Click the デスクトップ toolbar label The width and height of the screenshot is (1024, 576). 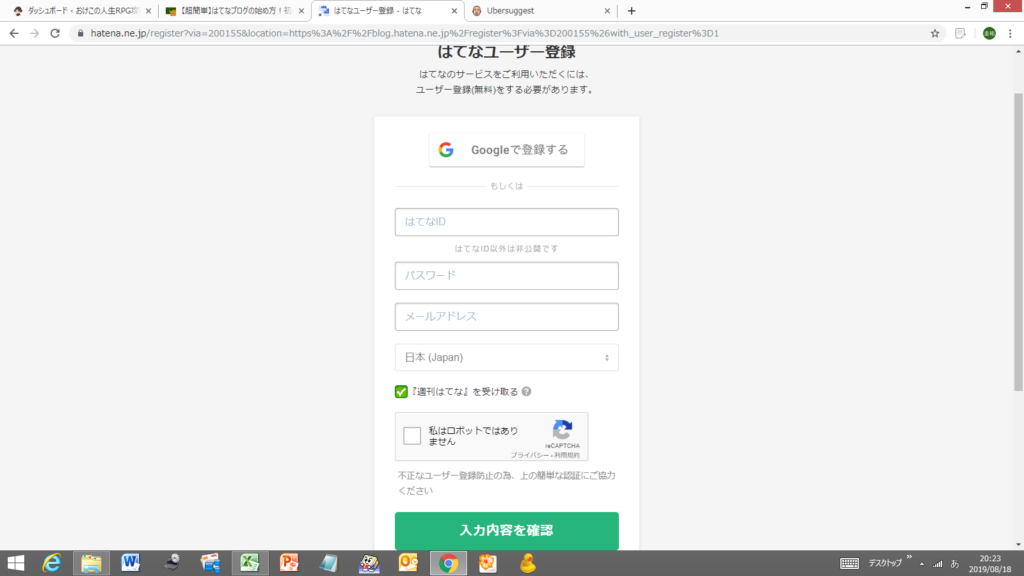885,564
